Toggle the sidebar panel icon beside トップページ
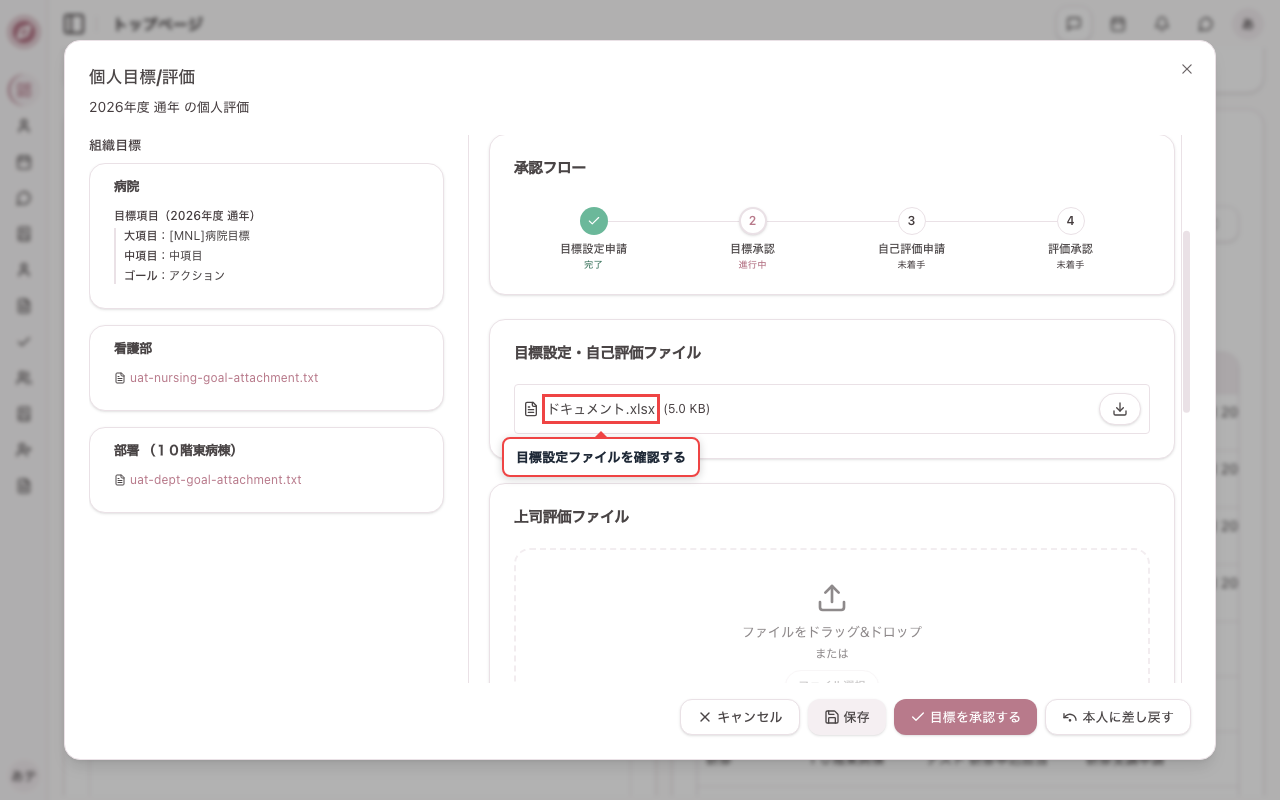 (x=73, y=24)
